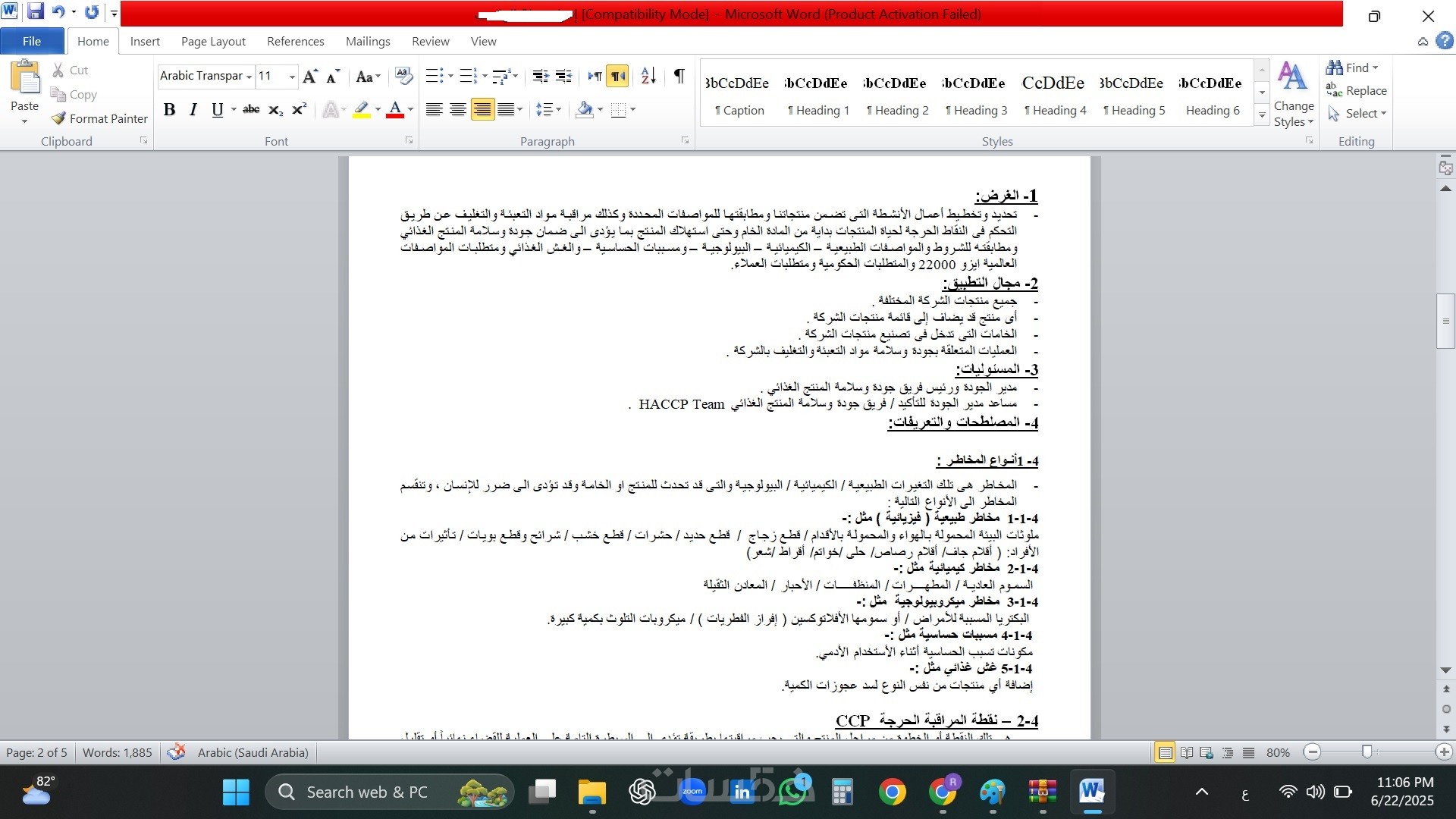1456x819 pixels.
Task: Click the Increase Indent icon
Action: pyautogui.click(x=563, y=76)
